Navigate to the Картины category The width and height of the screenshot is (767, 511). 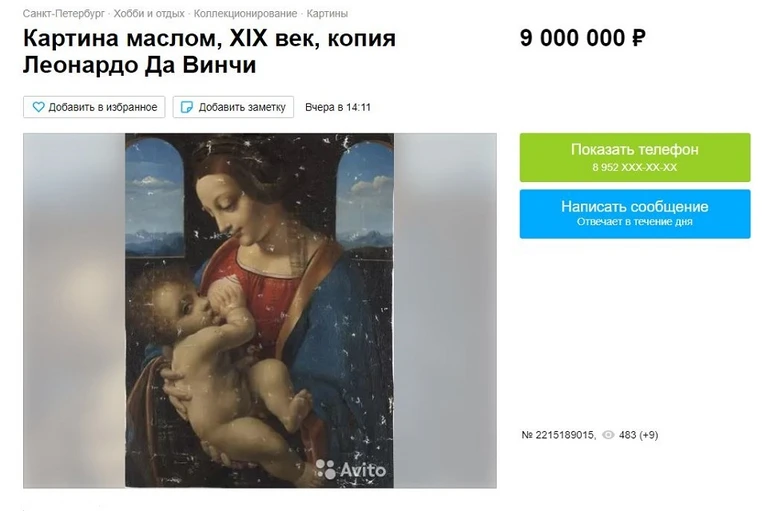(327, 14)
